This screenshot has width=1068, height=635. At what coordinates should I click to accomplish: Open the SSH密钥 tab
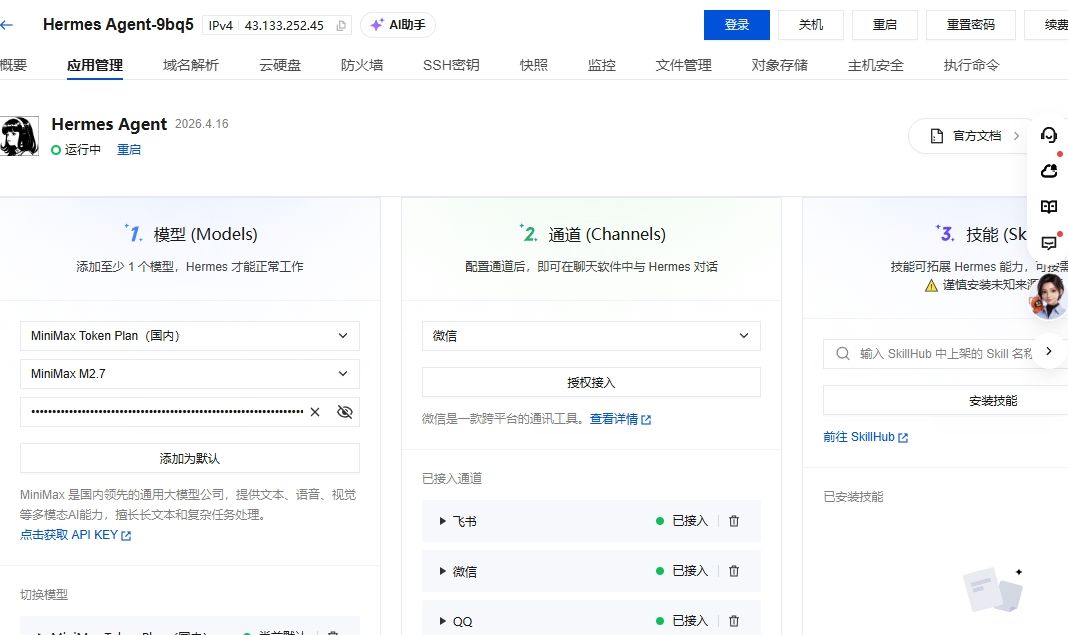(451, 65)
